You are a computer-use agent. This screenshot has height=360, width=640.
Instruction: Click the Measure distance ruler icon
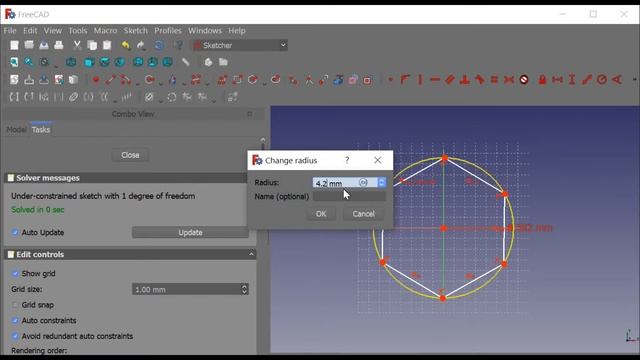[185, 62]
